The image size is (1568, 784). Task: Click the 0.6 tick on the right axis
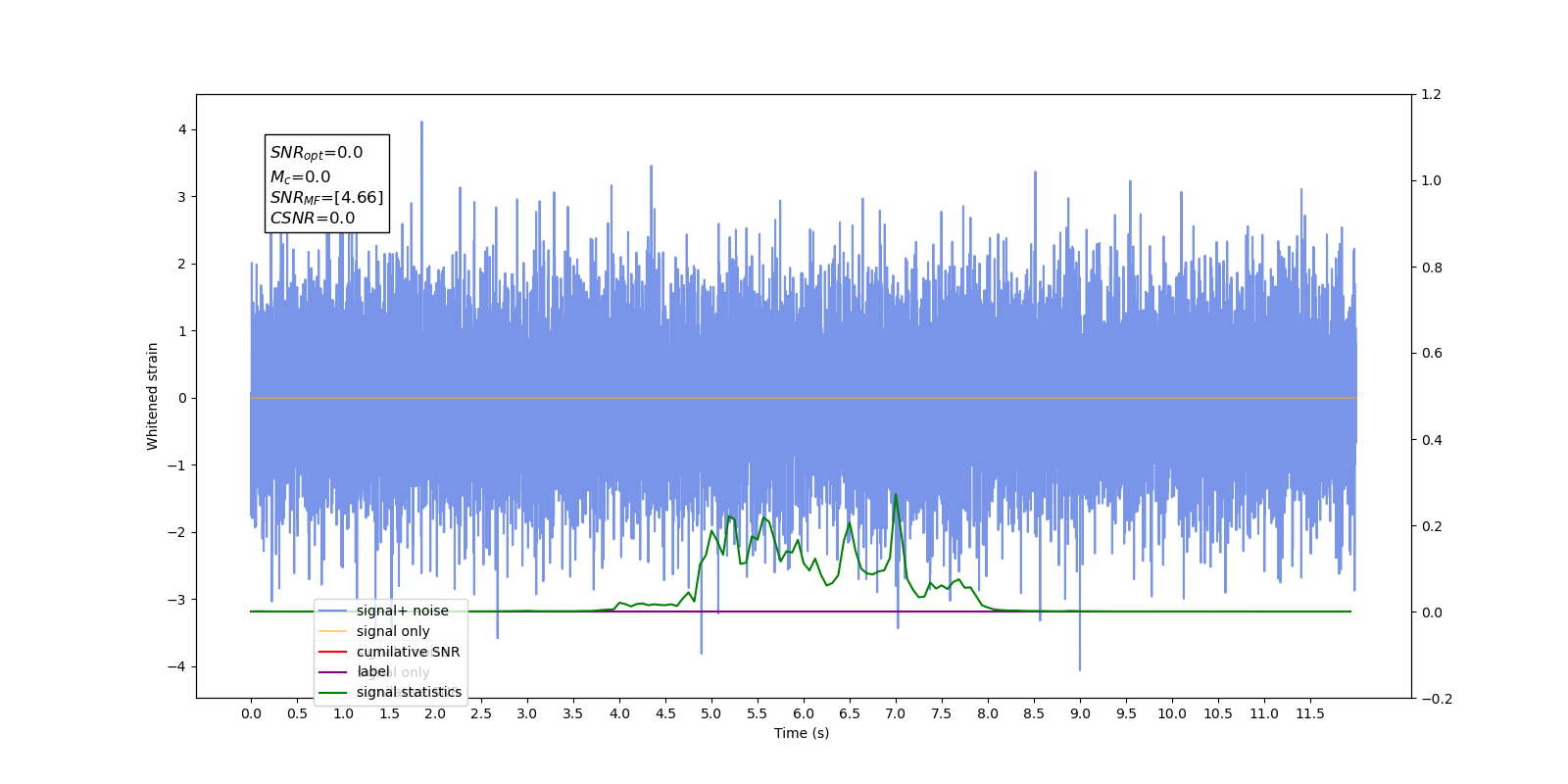pos(1432,354)
